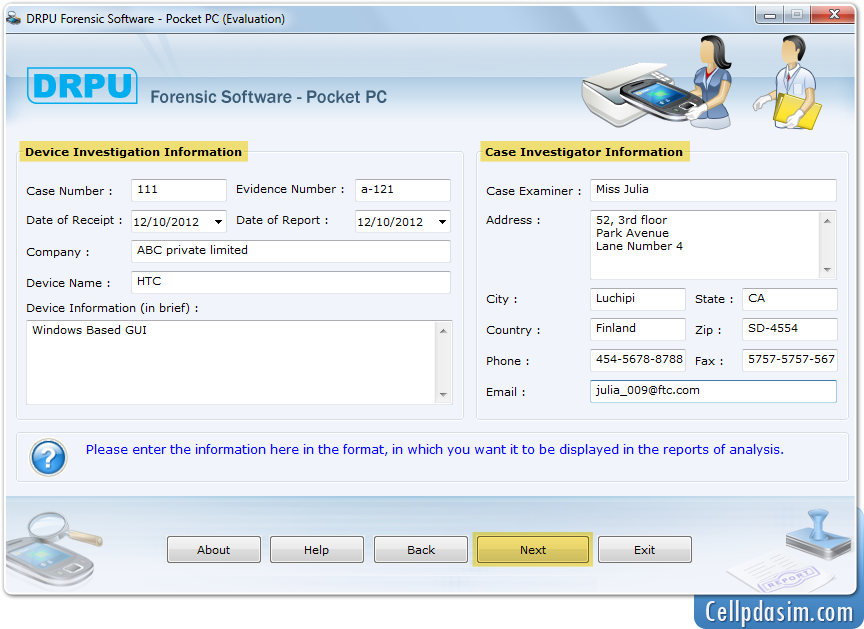Click the Case Examiner field
Image resolution: width=864 pixels, height=629 pixels.
[x=714, y=190]
